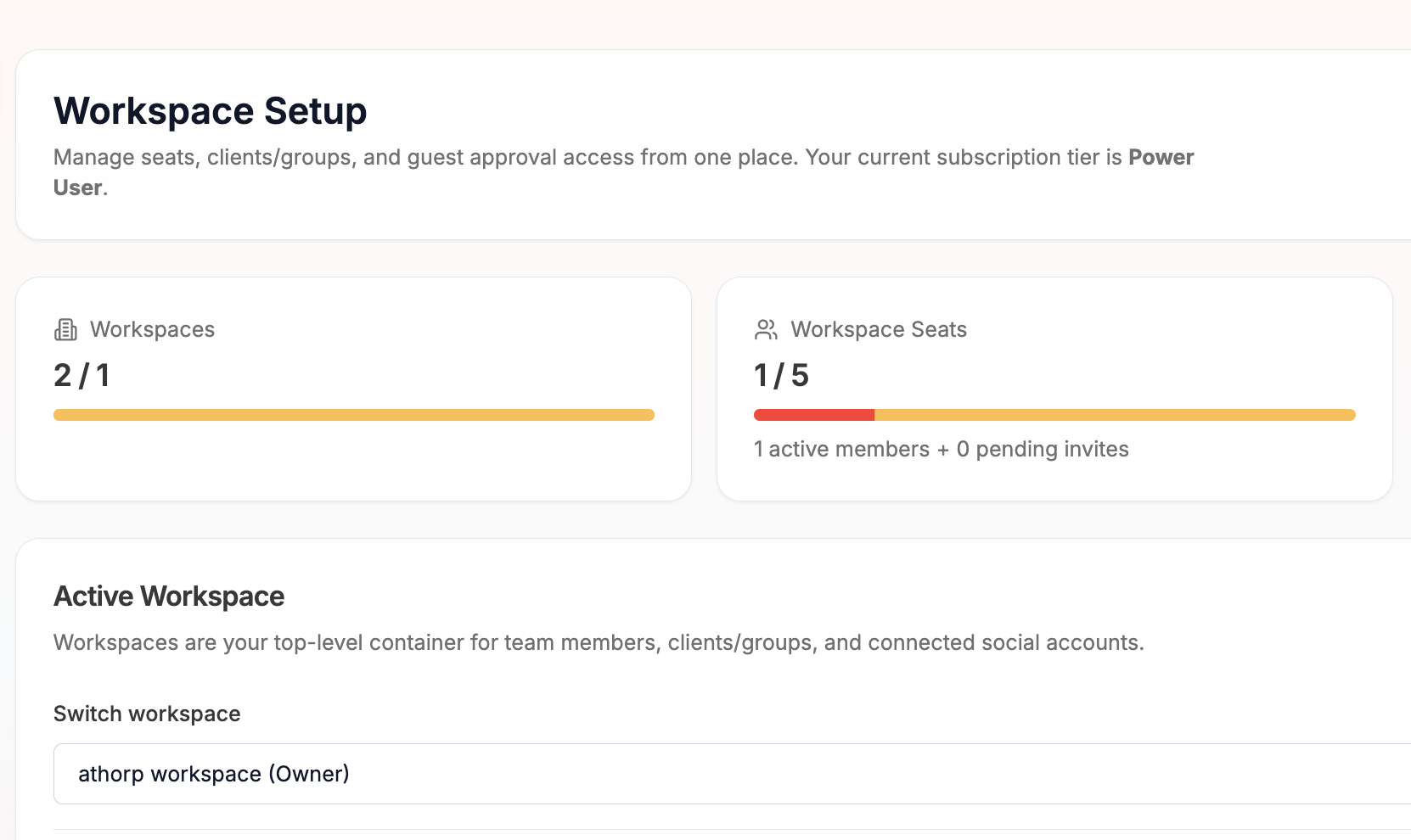Open the Switch workspace dropdown
Screen dimensions: 1411x840
tap(730, 774)
